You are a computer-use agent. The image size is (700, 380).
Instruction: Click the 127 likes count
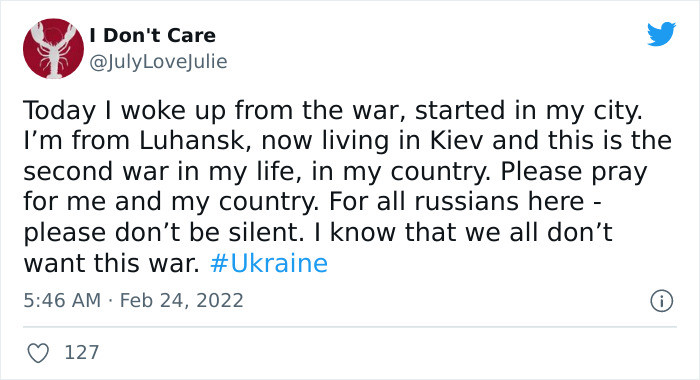click(82, 352)
